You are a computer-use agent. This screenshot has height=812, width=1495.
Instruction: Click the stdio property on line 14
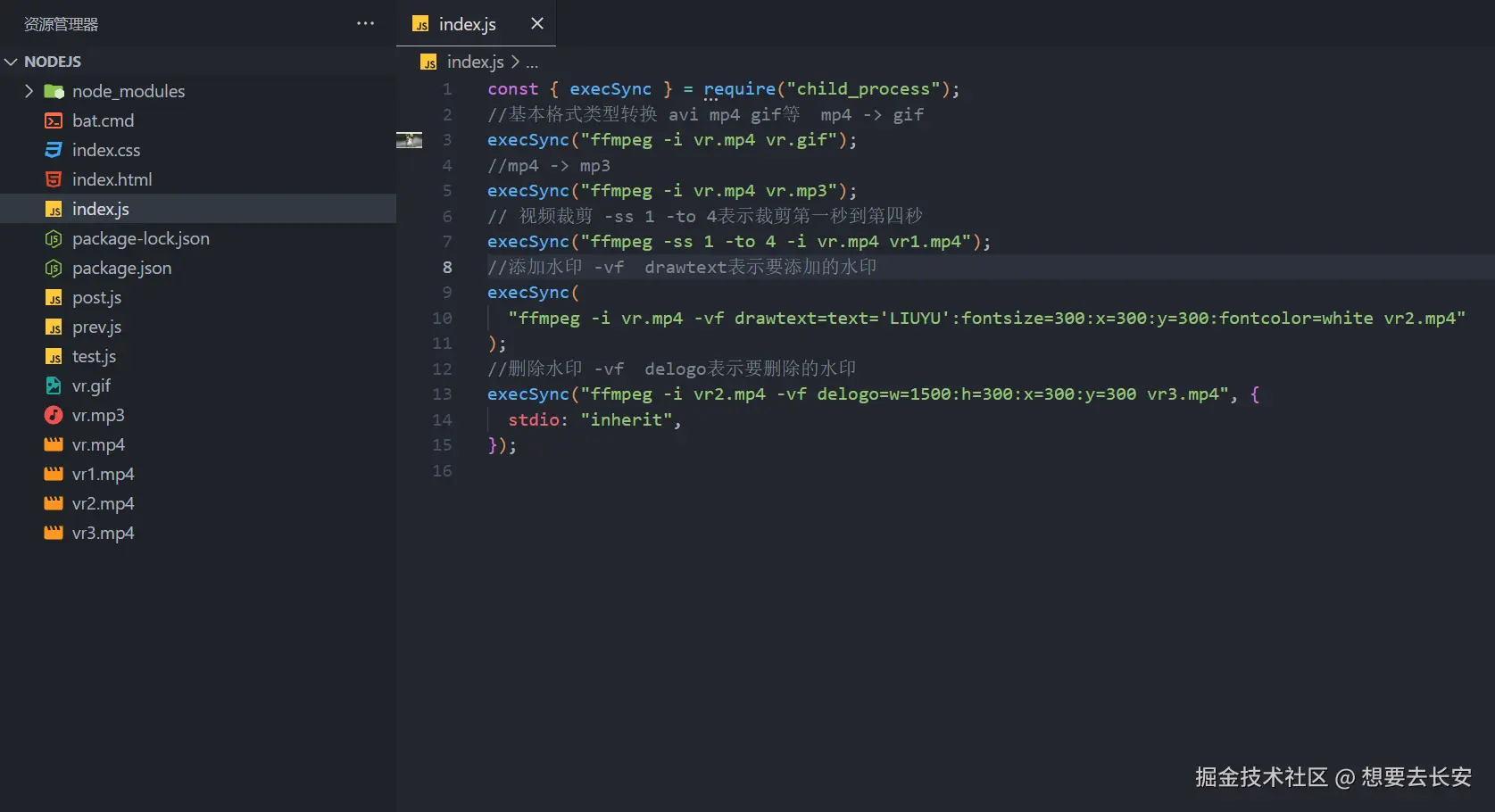point(534,420)
